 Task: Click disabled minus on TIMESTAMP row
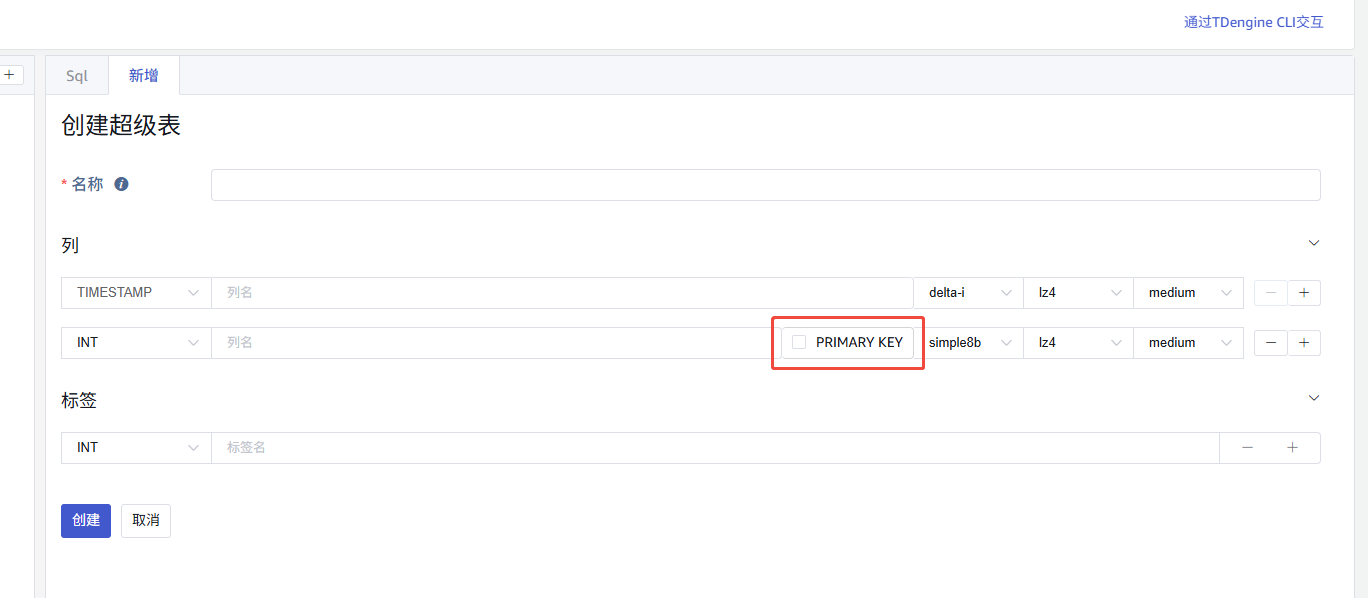[x=1270, y=293]
